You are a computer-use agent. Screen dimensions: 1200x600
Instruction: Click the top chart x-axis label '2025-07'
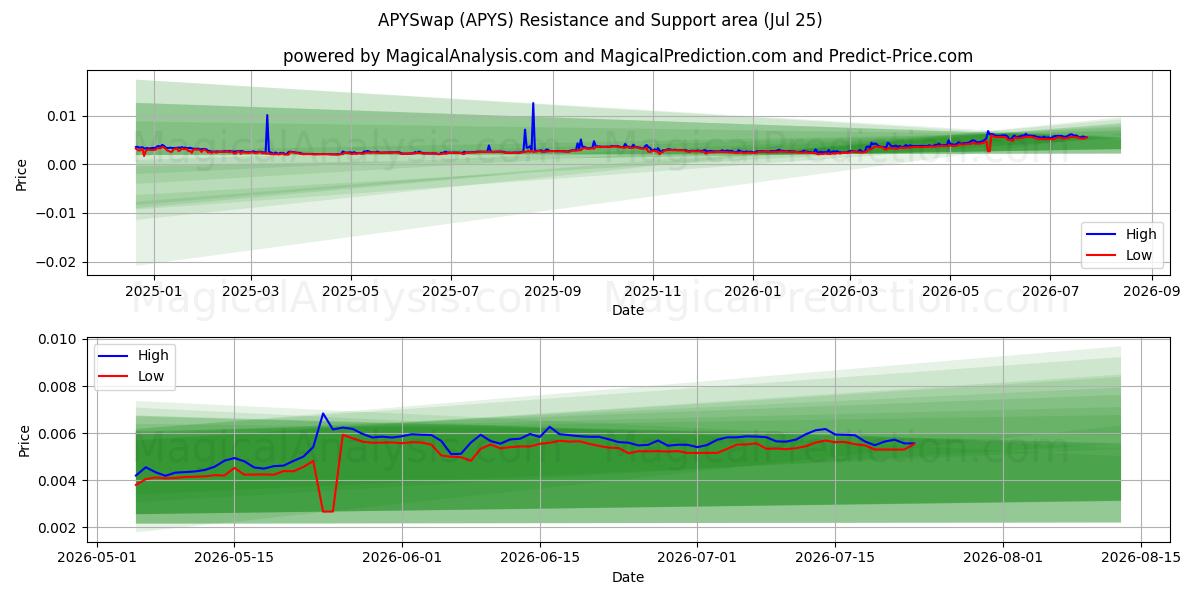click(451, 291)
